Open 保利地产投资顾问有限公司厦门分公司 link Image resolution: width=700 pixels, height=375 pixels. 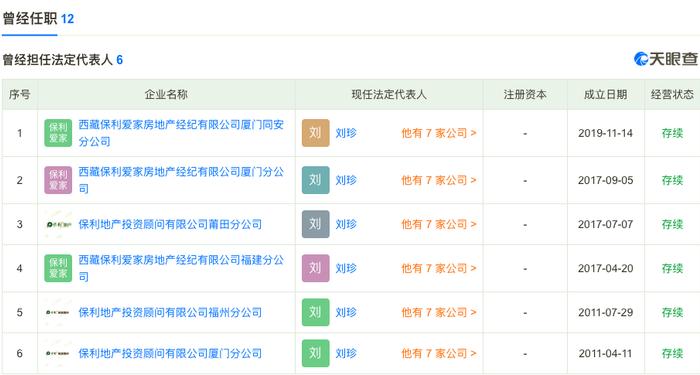click(x=170, y=354)
